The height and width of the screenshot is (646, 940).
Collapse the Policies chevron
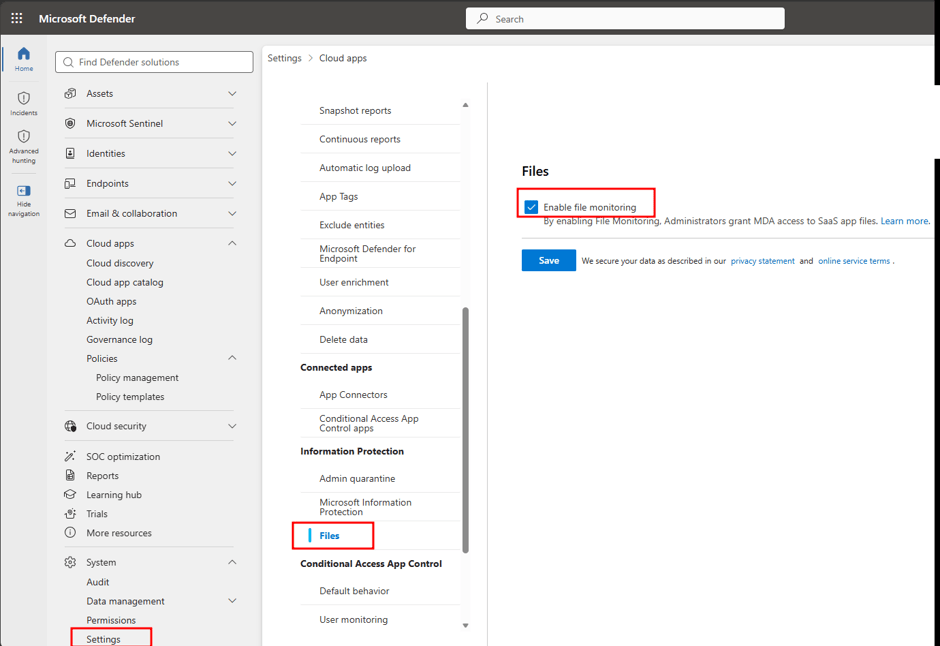pos(232,358)
